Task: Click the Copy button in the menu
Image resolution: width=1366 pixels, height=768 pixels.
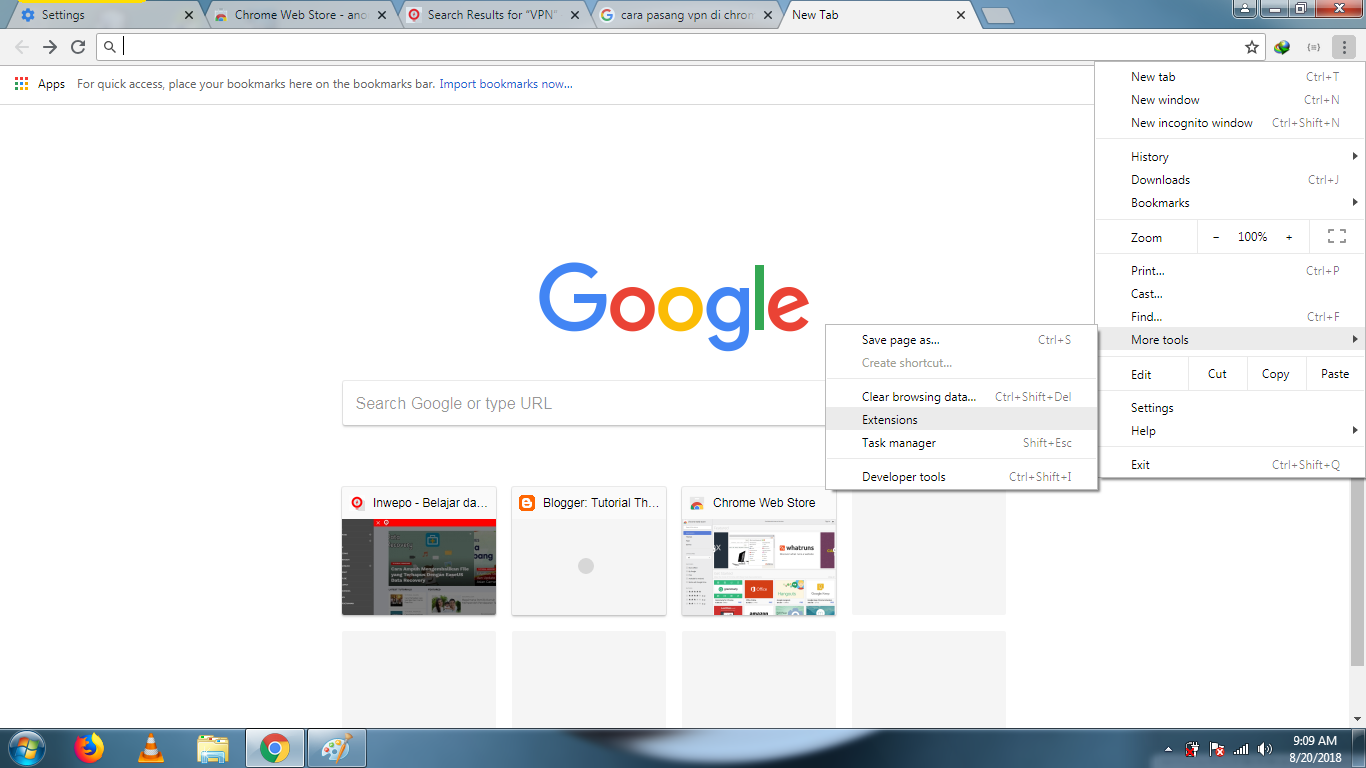Action: click(x=1275, y=373)
